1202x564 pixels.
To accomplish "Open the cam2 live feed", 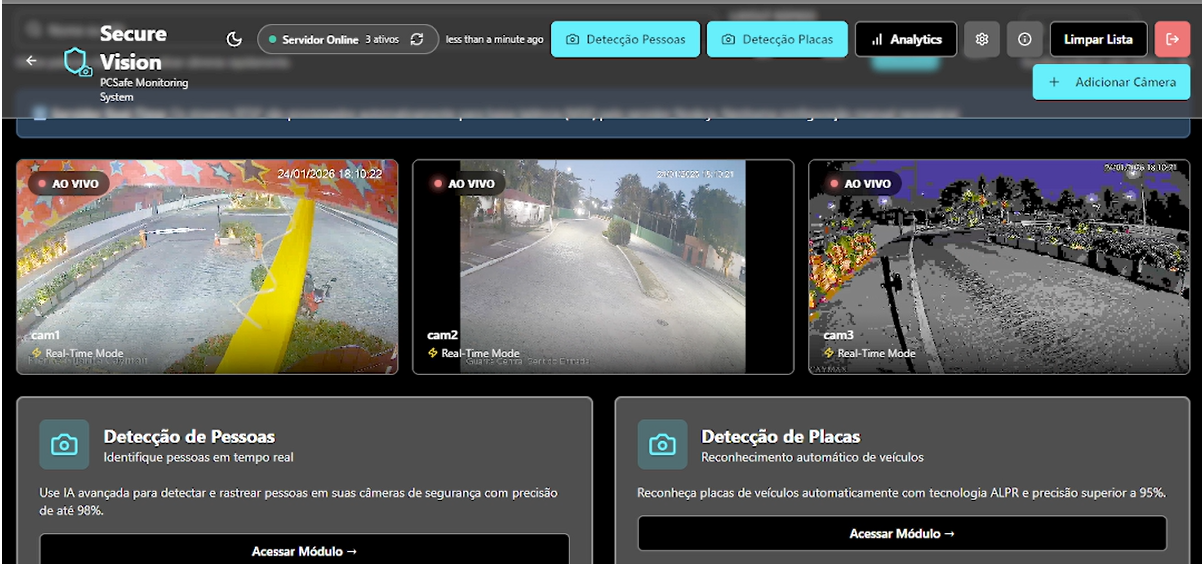I will (603, 267).
